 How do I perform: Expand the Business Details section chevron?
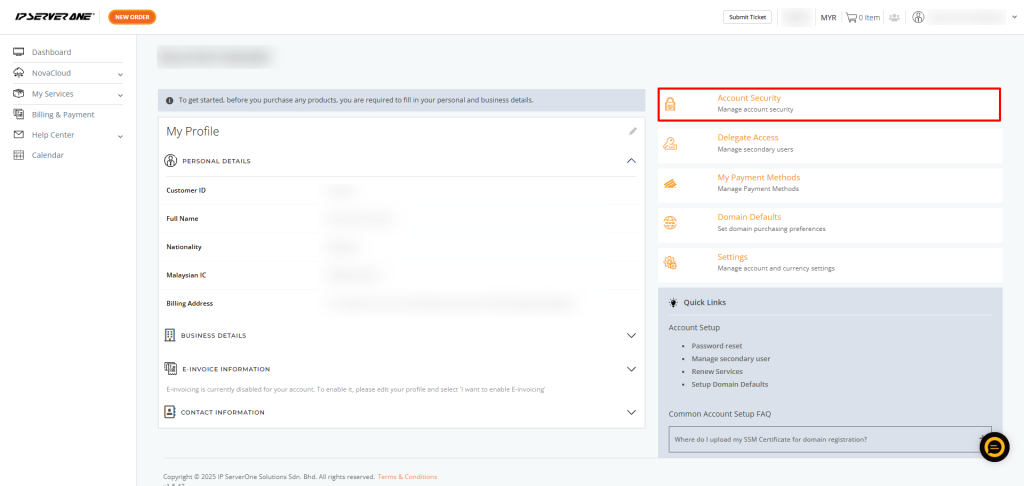(631, 335)
